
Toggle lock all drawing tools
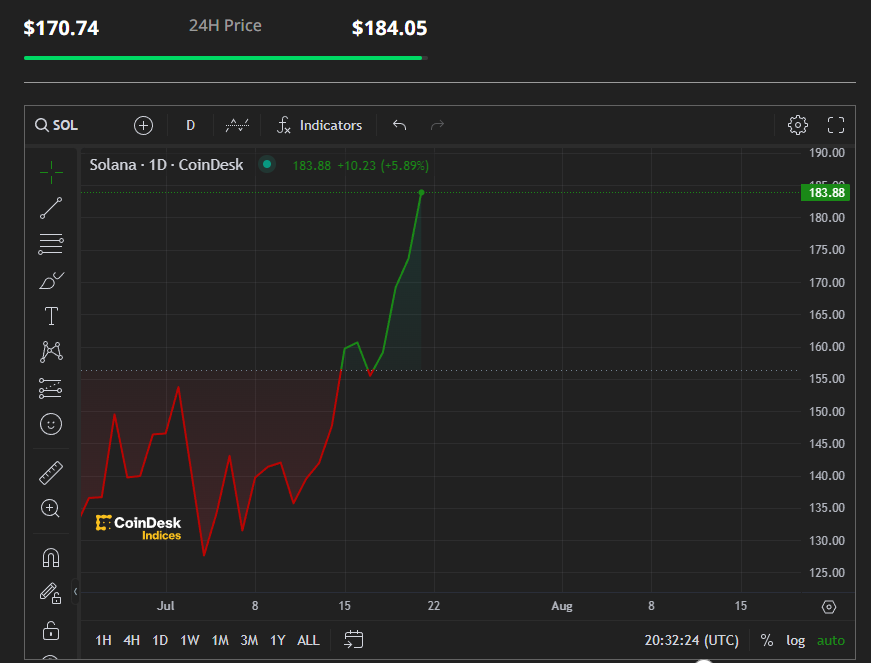(x=51, y=630)
